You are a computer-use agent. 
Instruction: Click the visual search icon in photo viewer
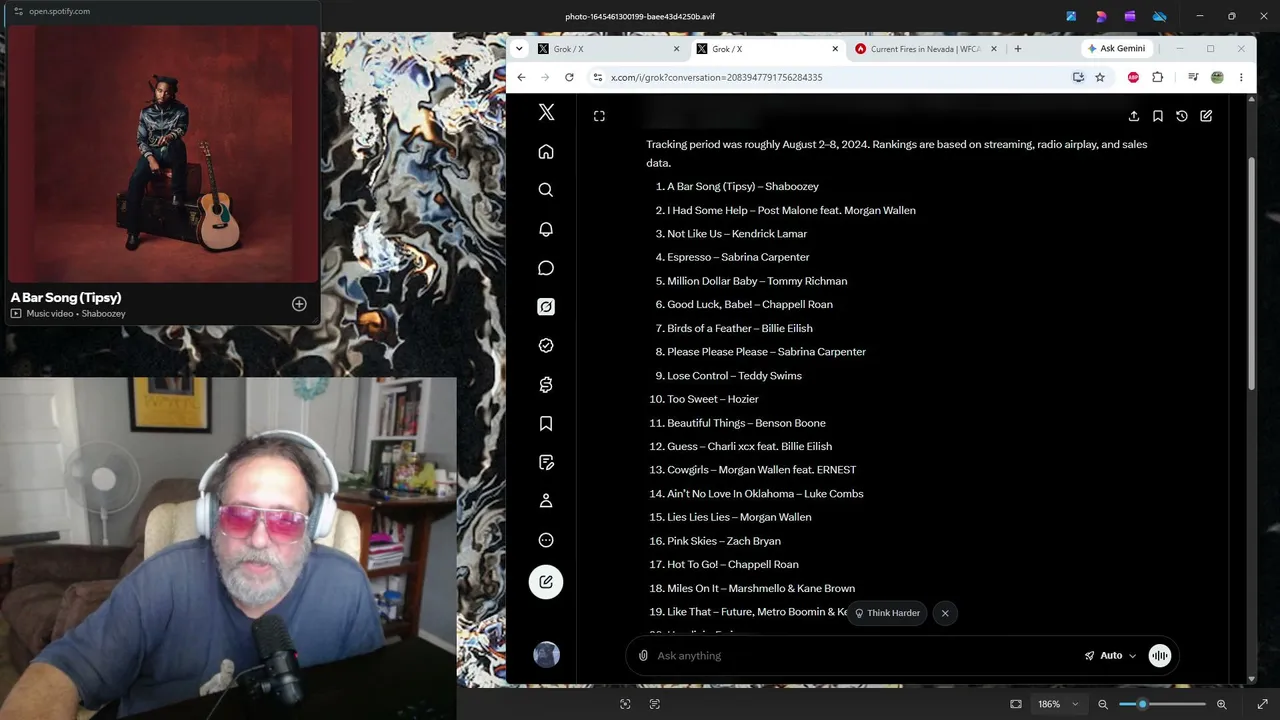(625, 704)
